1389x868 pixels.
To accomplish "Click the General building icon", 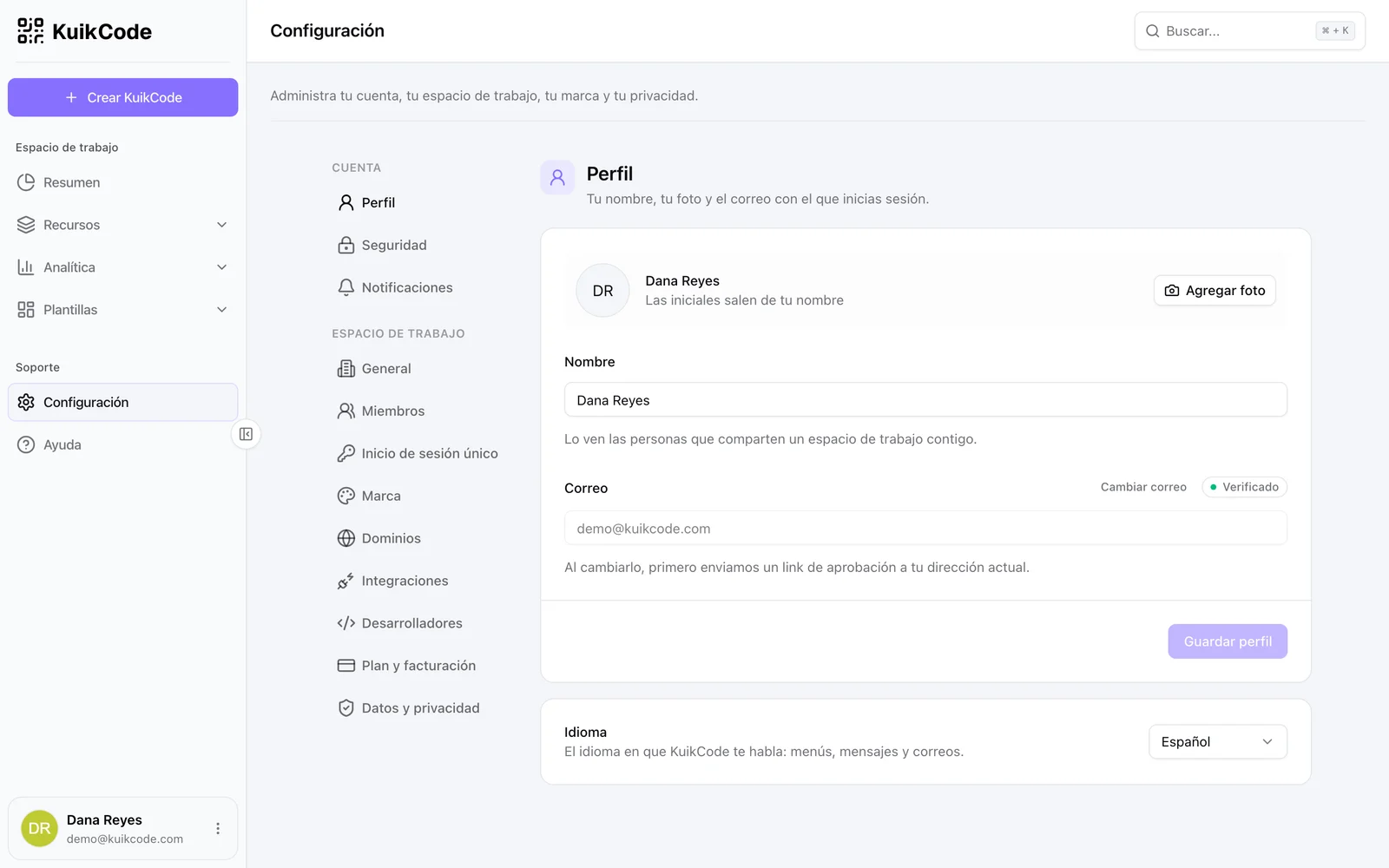I will [346, 368].
